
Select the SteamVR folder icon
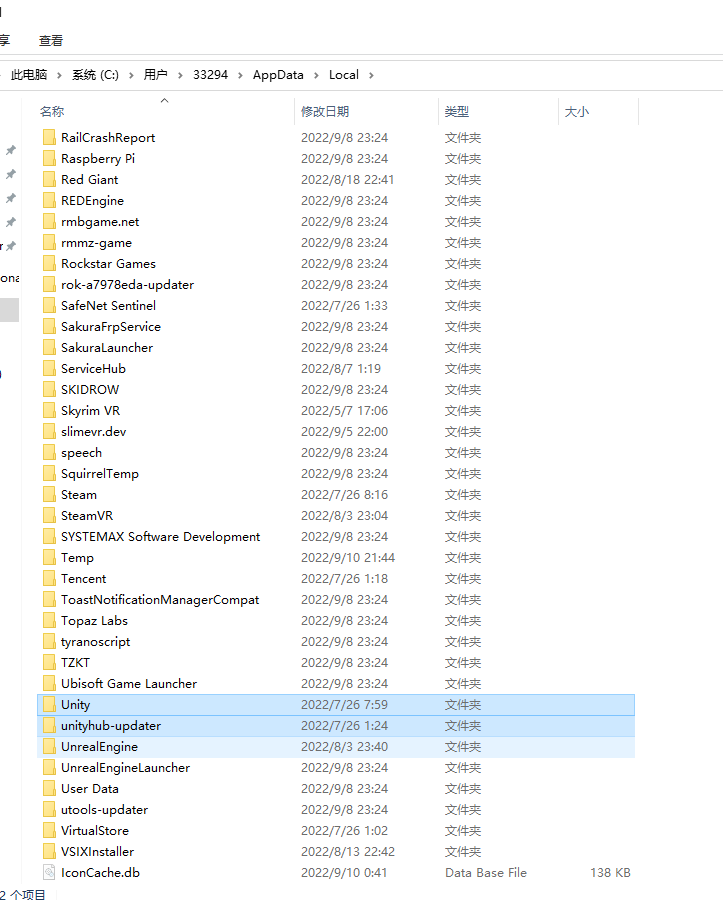49,515
